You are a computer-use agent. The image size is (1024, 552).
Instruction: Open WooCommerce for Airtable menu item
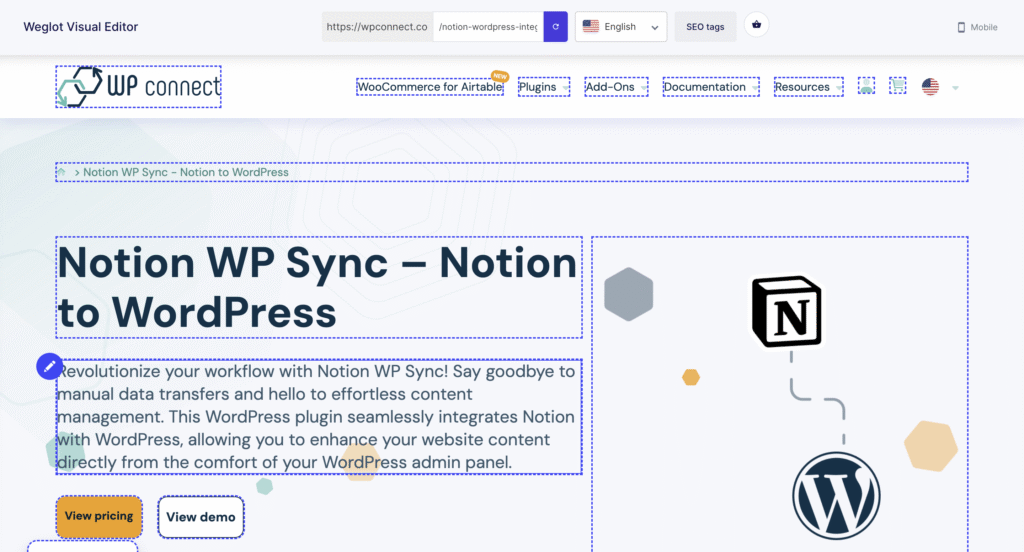pos(430,87)
